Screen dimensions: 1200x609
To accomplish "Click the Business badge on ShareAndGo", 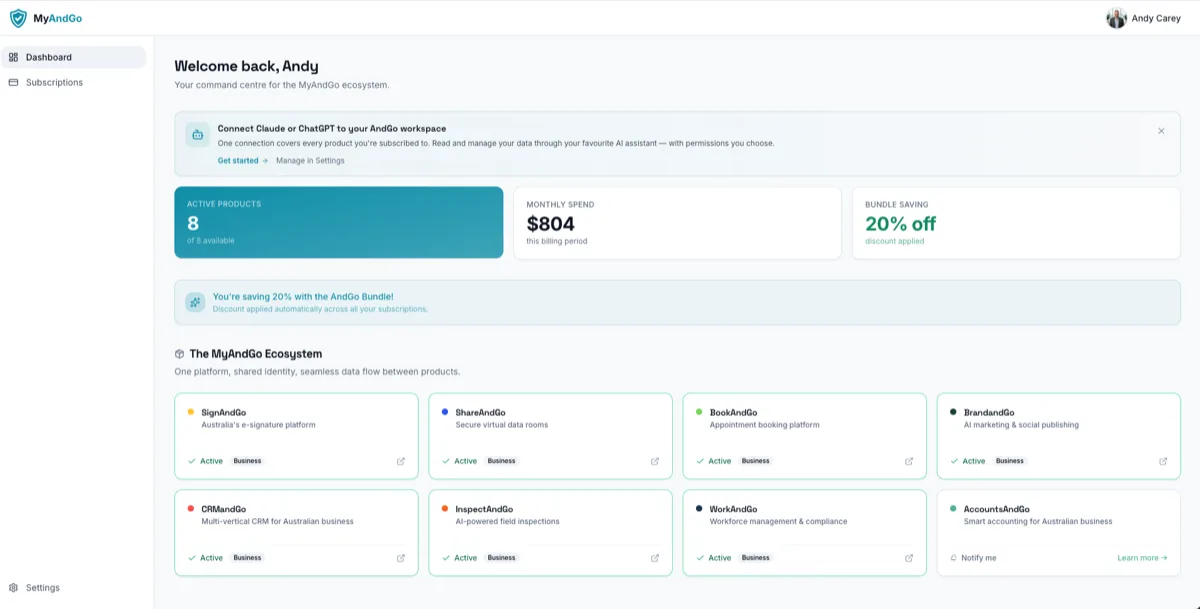I will pyautogui.click(x=501, y=461).
